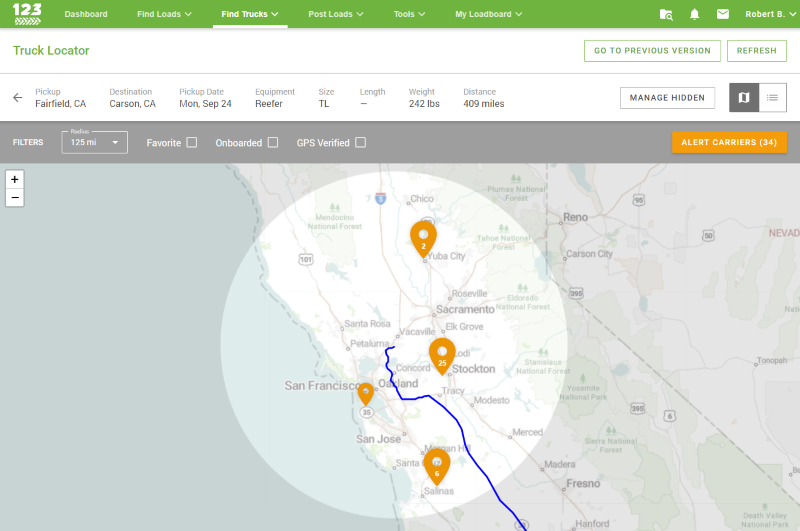The height and width of the screenshot is (531, 800).
Task: Open the Radius 125 mi dropdown
Action: (94, 142)
